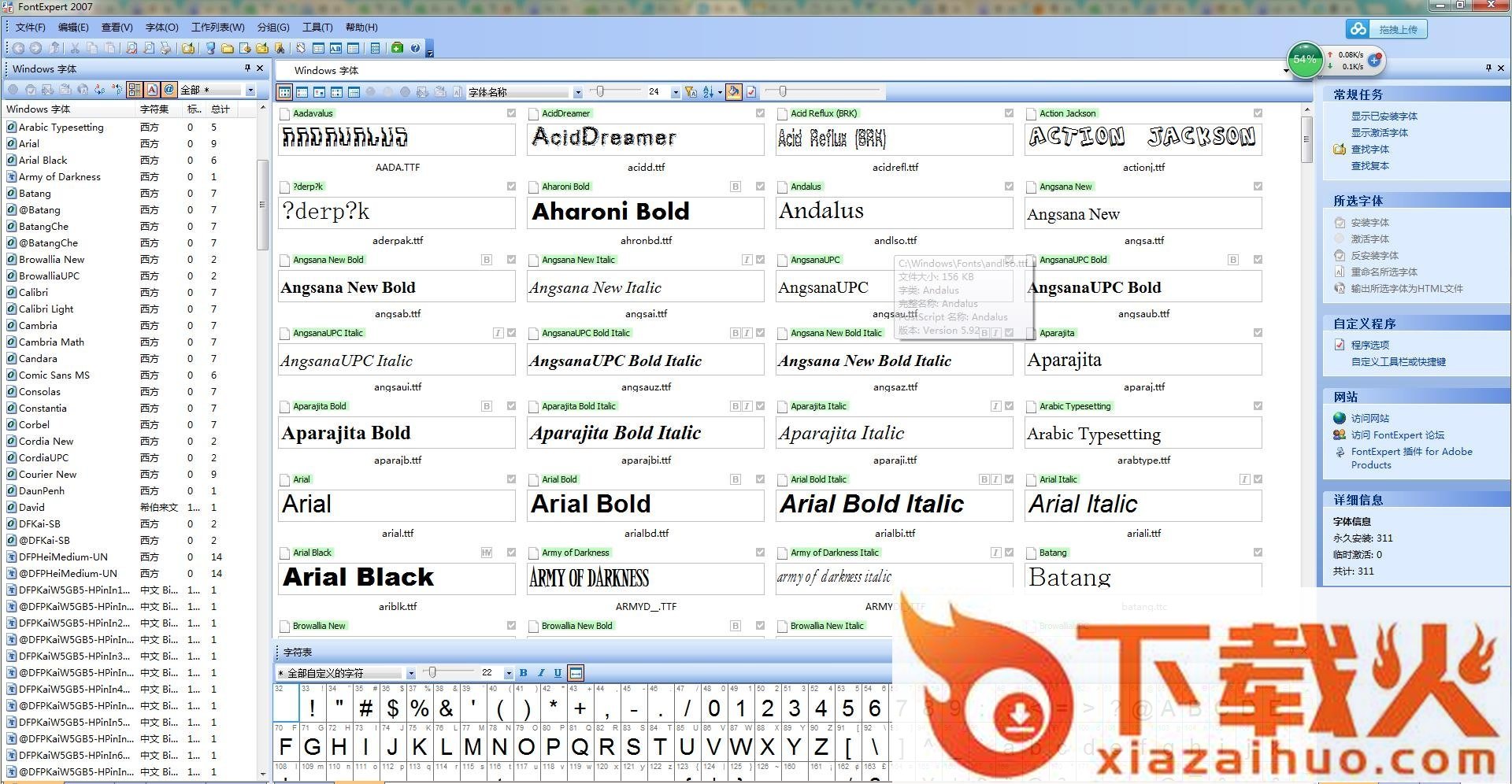Open the 全部 * filter dropdown in left panel

point(250,90)
